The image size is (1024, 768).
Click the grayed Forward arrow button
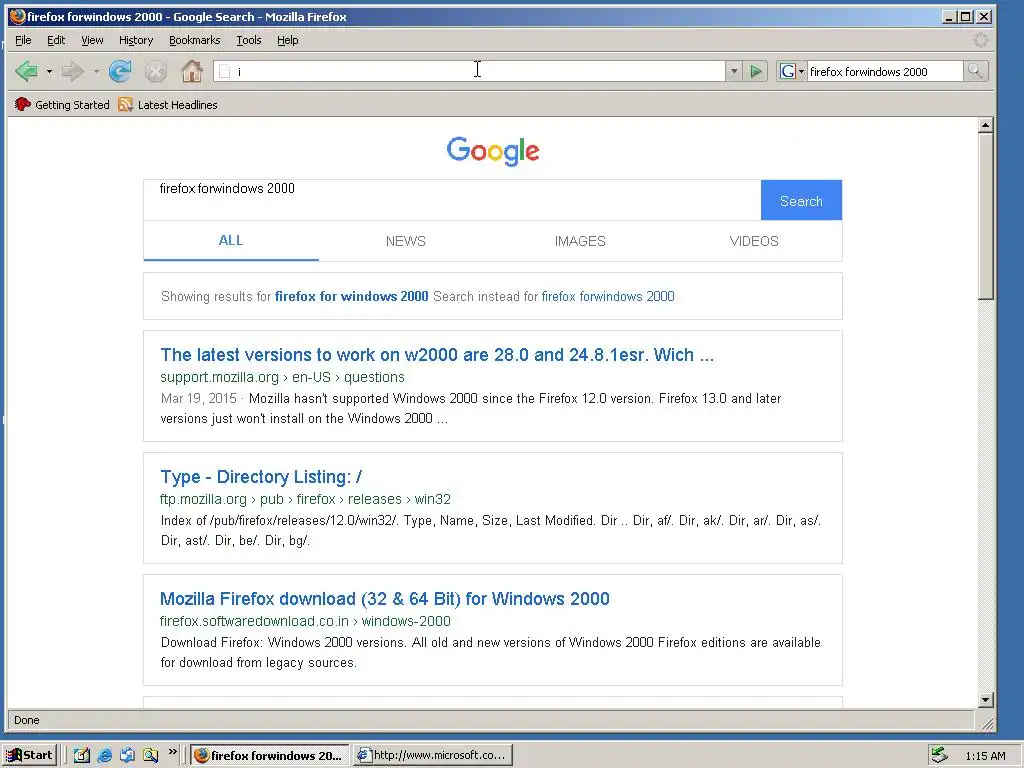click(72, 71)
